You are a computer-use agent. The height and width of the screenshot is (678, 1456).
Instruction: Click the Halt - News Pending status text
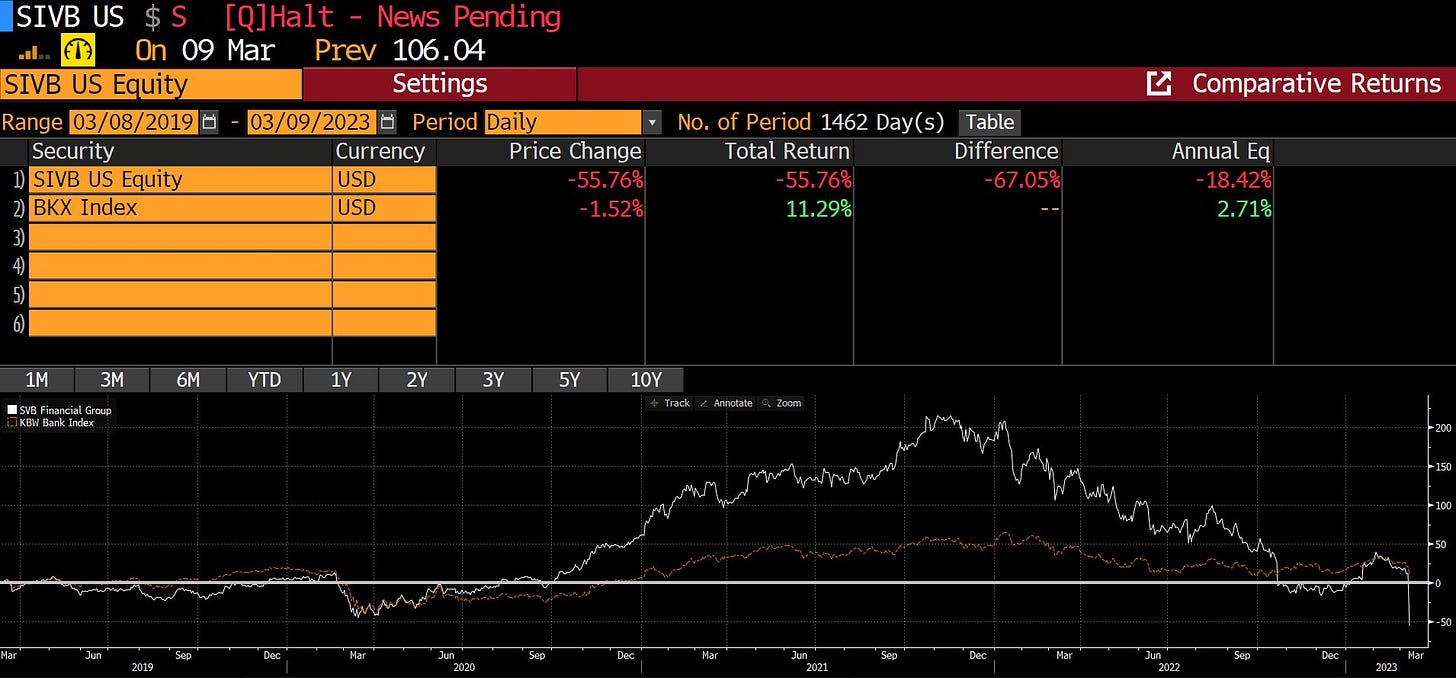coord(393,17)
